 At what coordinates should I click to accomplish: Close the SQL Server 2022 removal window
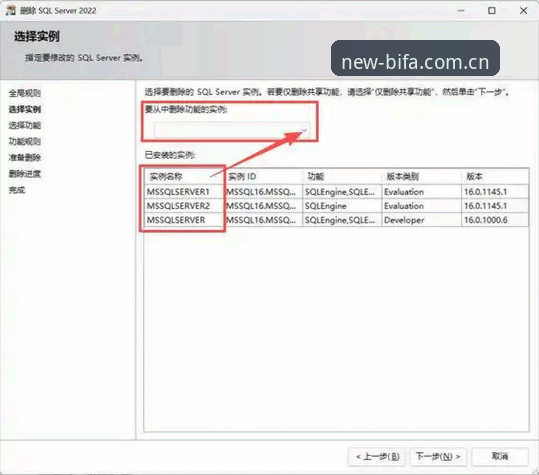click(x=524, y=11)
